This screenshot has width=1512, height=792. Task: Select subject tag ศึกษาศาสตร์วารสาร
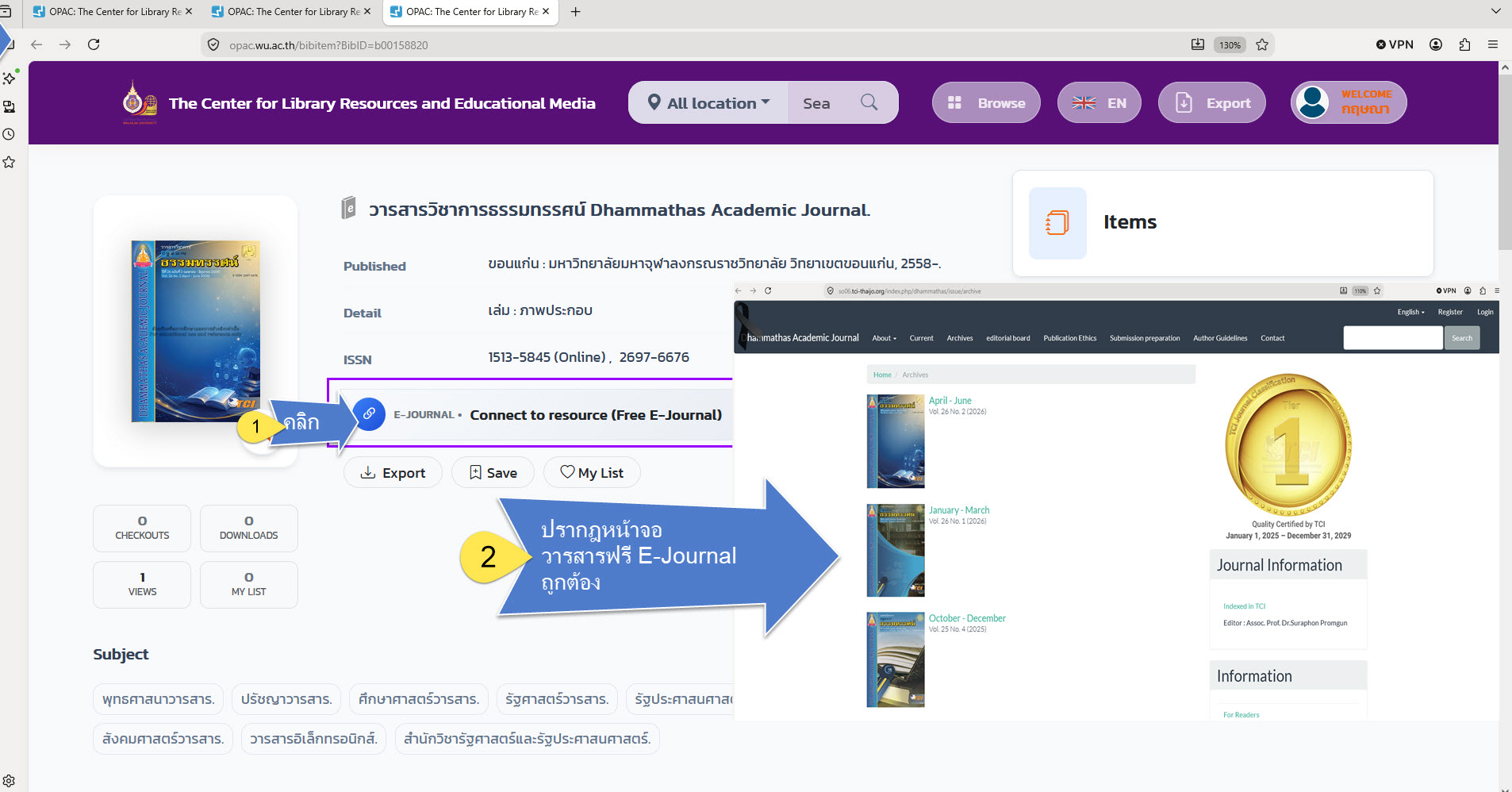click(x=419, y=699)
